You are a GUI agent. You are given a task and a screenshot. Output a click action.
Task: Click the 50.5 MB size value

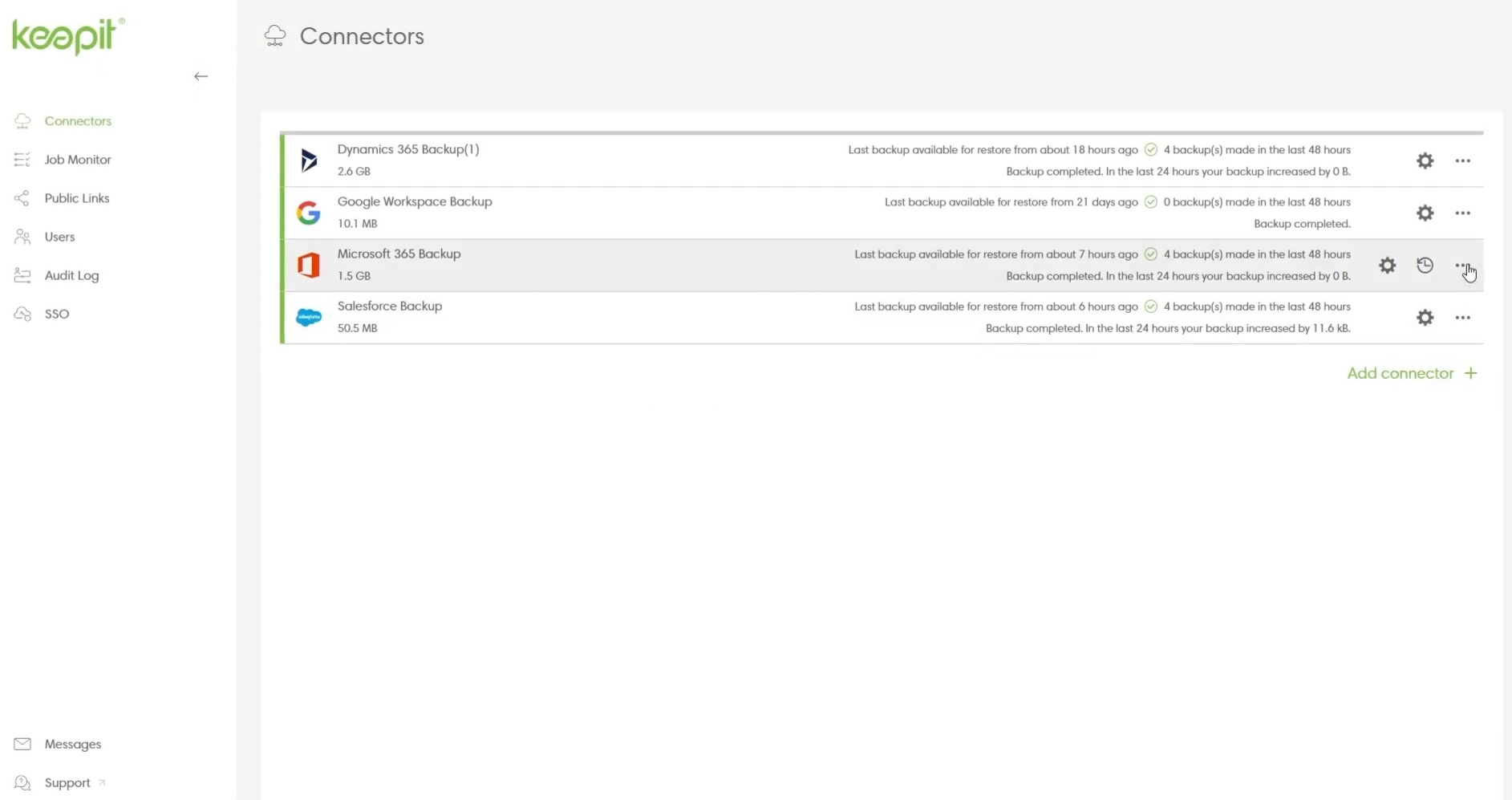tap(357, 327)
